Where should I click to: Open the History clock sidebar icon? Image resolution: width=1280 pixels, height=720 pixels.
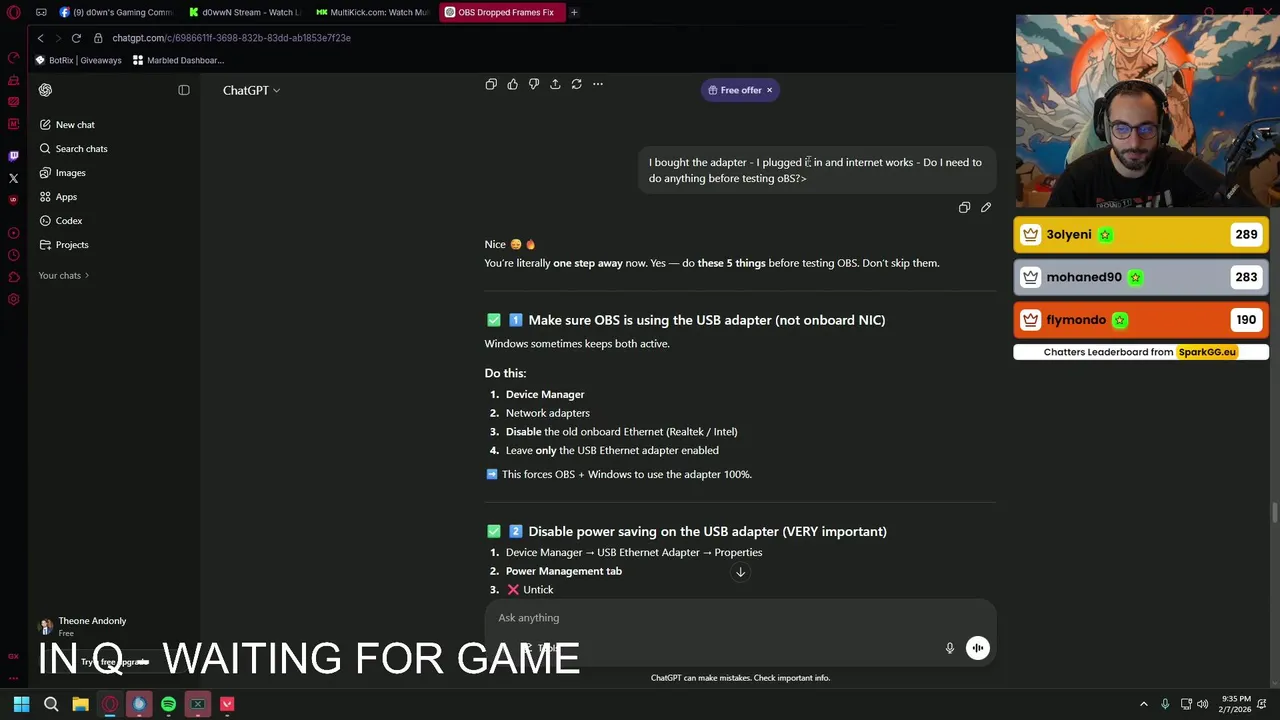tap(13, 255)
